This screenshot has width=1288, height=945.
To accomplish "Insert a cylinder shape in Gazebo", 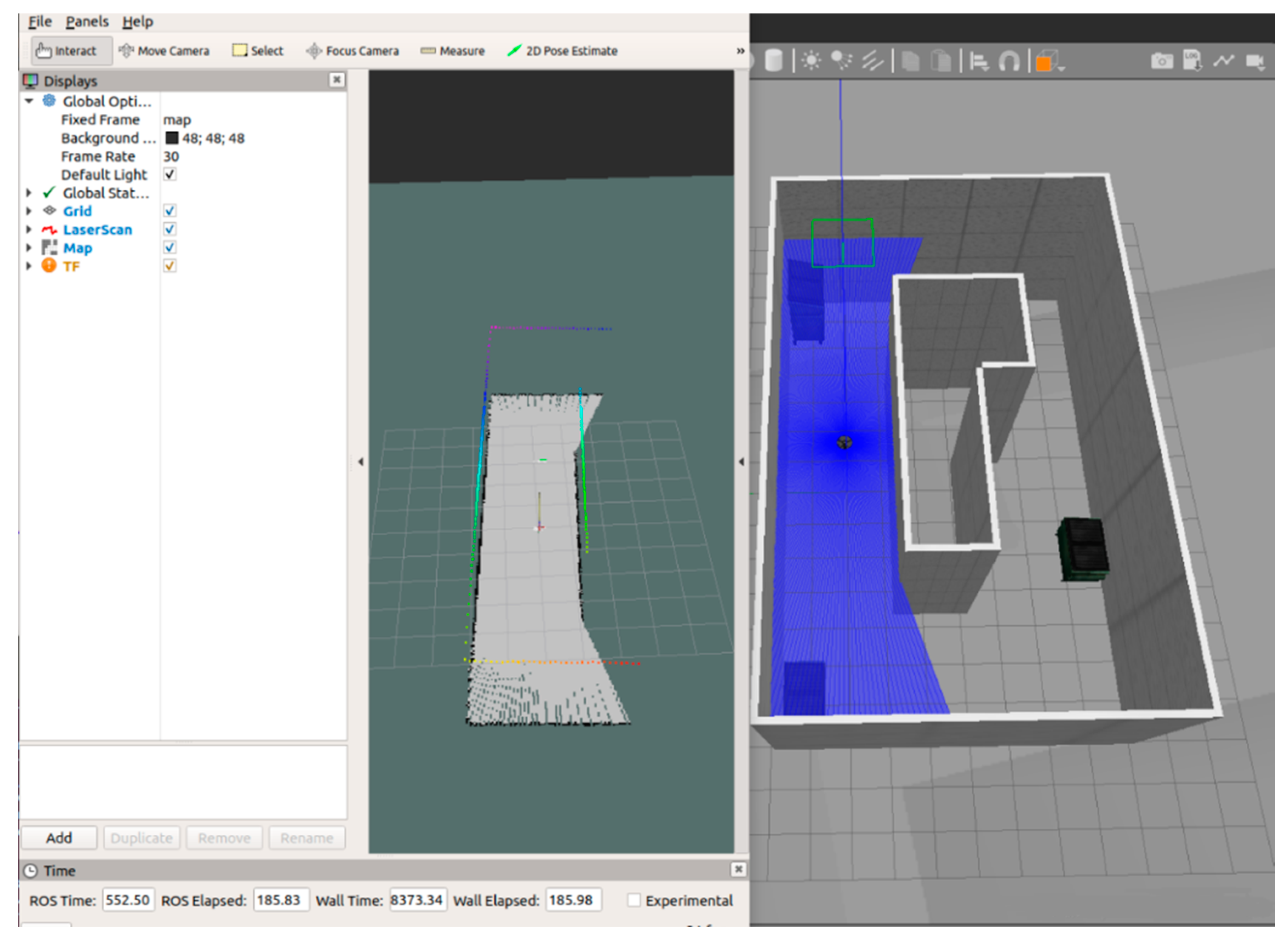I will (773, 60).
